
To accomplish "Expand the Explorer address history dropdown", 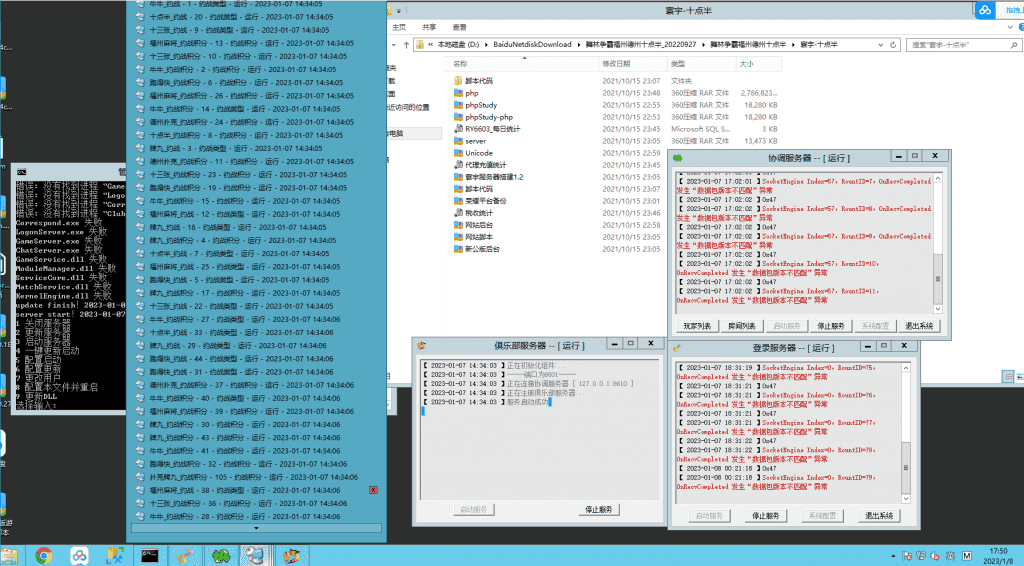I will [x=881, y=45].
